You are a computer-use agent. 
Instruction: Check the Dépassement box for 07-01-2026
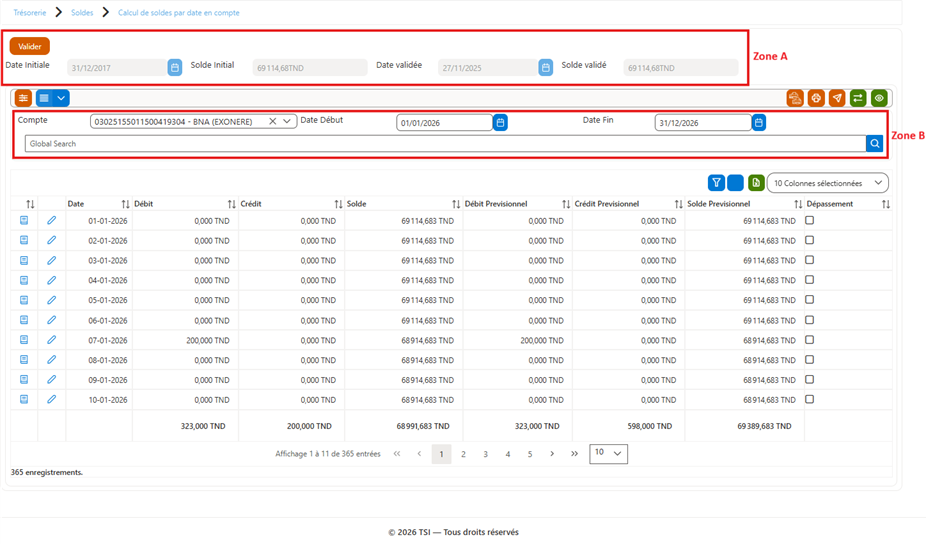[810, 340]
